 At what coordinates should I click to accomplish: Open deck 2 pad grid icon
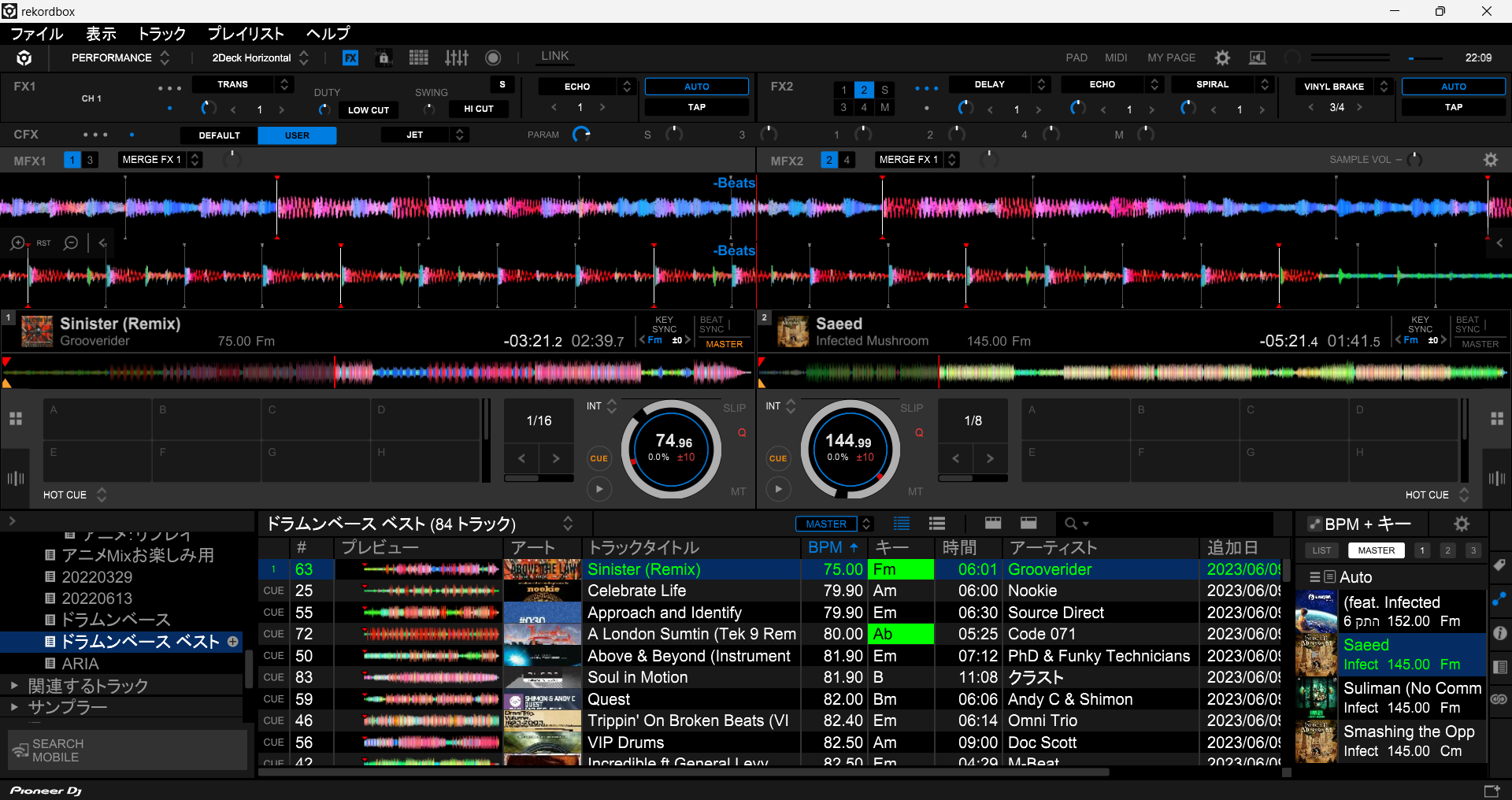pyautogui.click(x=1497, y=419)
